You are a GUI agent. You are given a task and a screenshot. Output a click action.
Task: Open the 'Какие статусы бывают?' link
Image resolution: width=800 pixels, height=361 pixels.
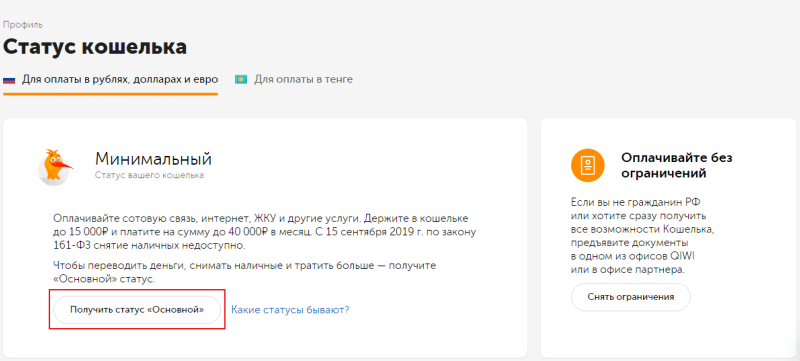click(290, 310)
